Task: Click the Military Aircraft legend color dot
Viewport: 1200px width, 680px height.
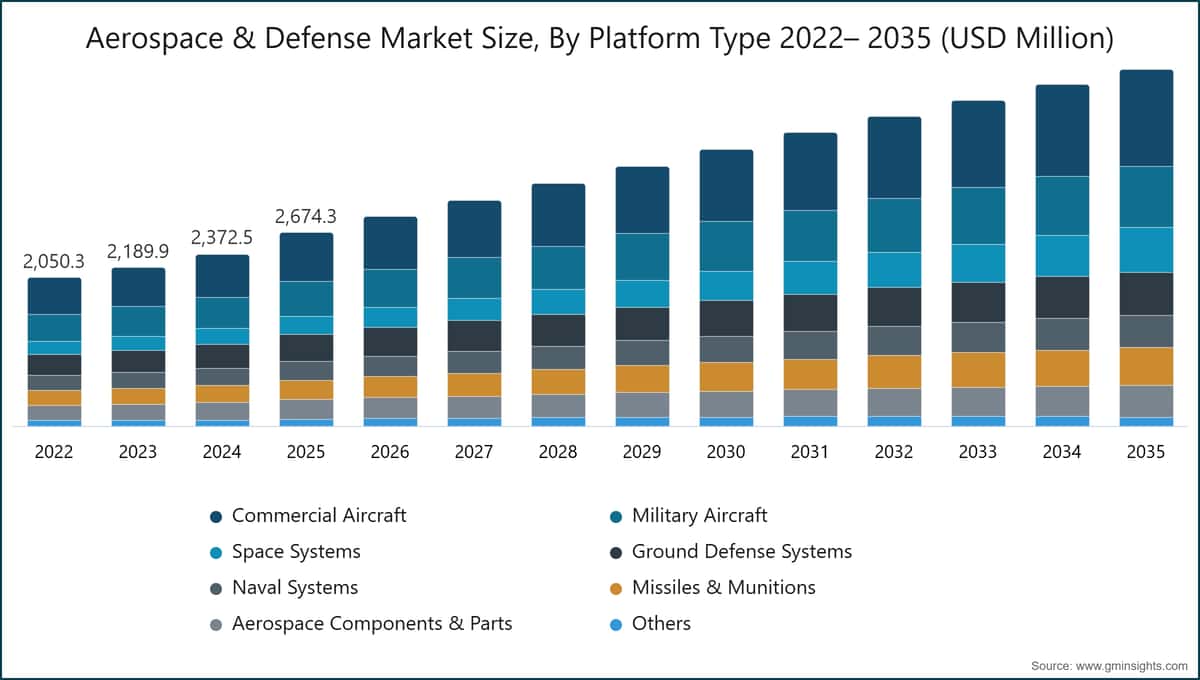Action: point(616,517)
